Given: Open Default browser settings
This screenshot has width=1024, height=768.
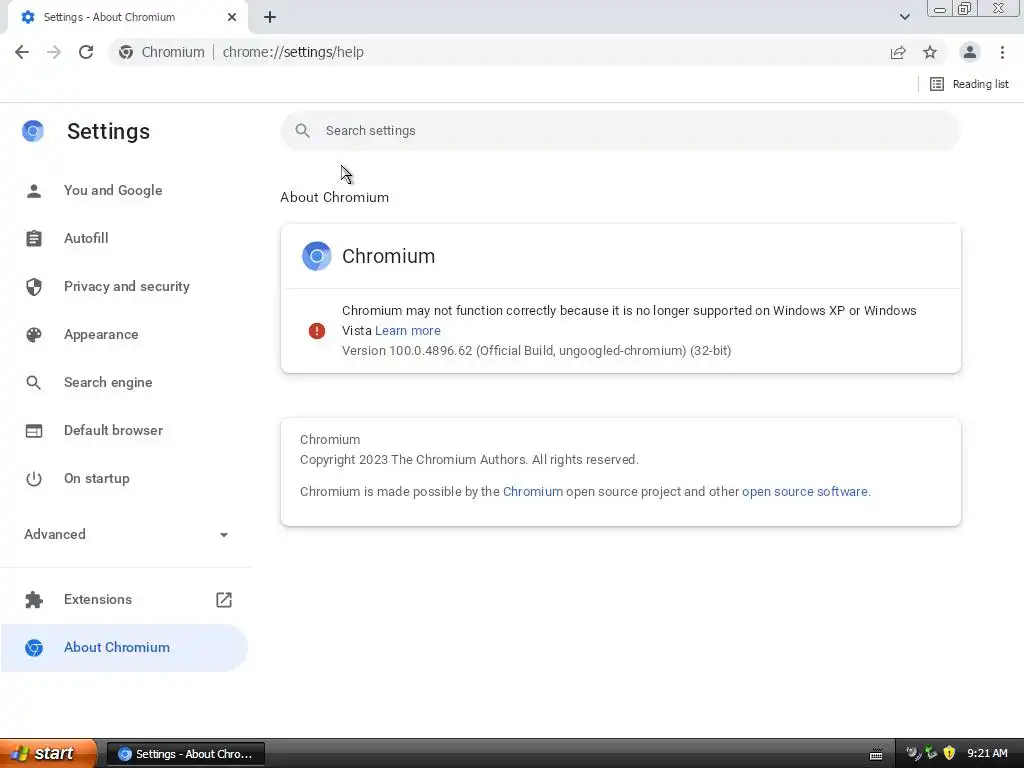Looking at the screenshot, I should (124, 430).
